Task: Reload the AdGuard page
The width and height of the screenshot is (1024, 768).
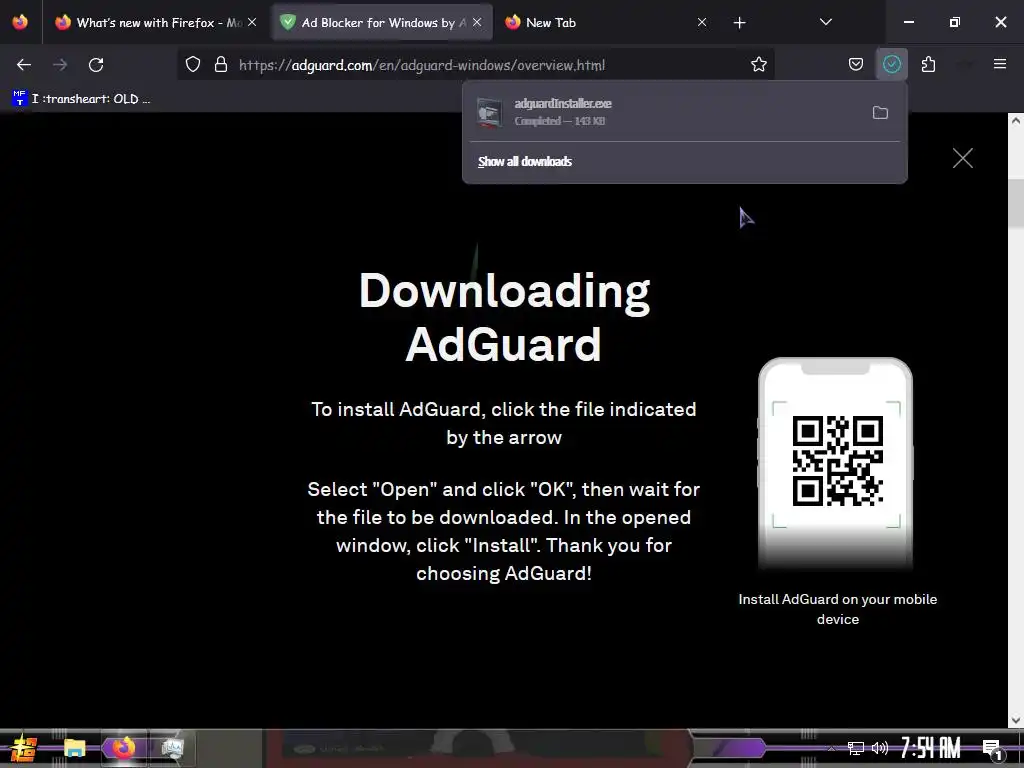Action: 96,65
